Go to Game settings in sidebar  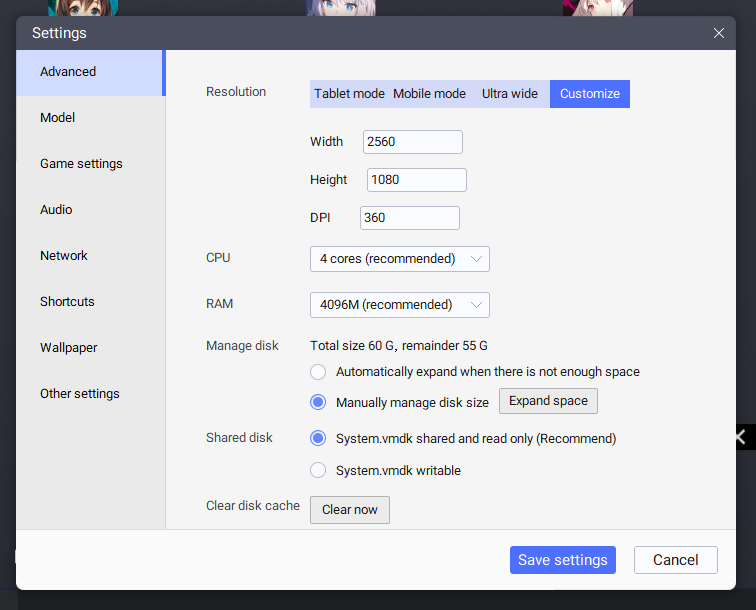point(91,164)
